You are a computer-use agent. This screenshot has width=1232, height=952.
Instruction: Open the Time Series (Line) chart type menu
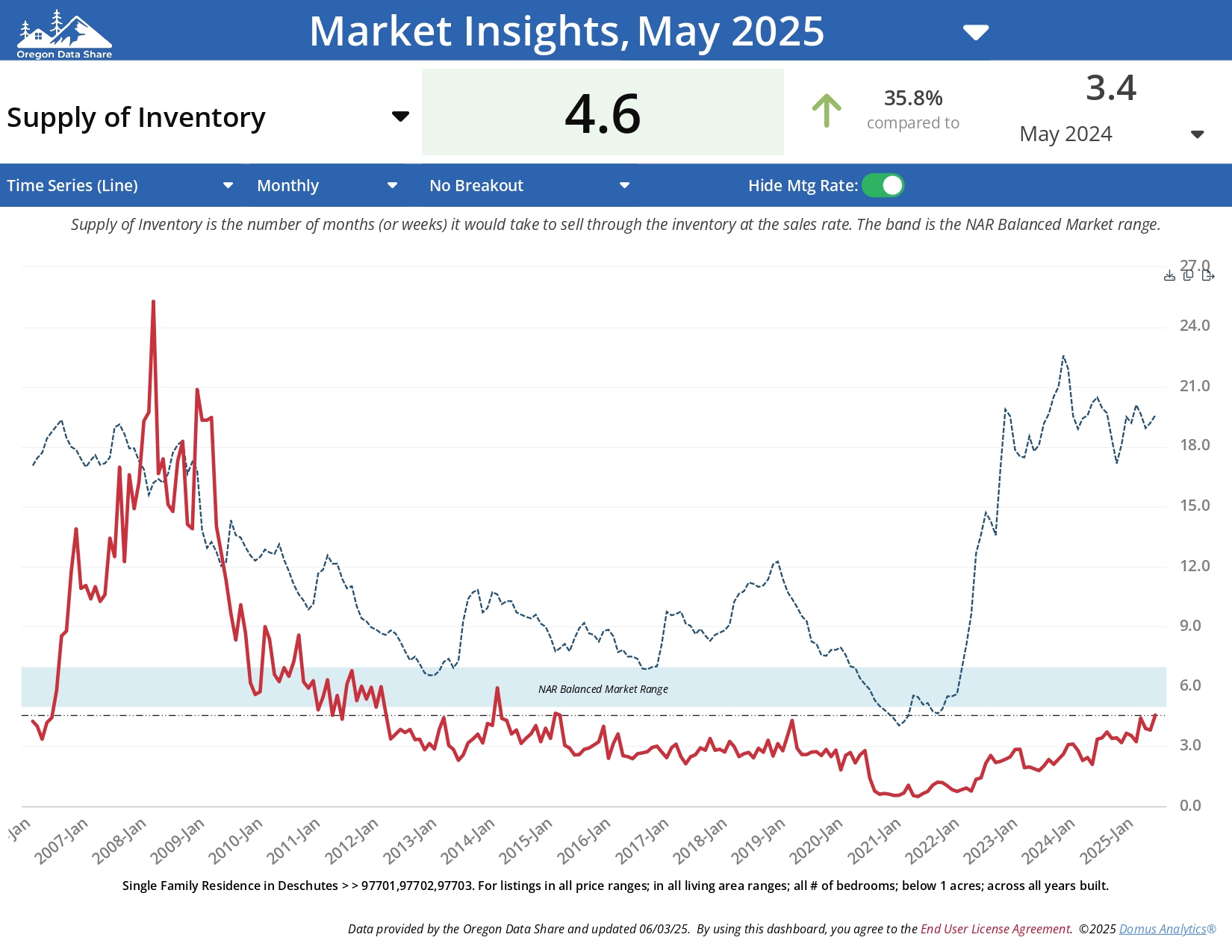pyautogui.click(x=228, y=186)
